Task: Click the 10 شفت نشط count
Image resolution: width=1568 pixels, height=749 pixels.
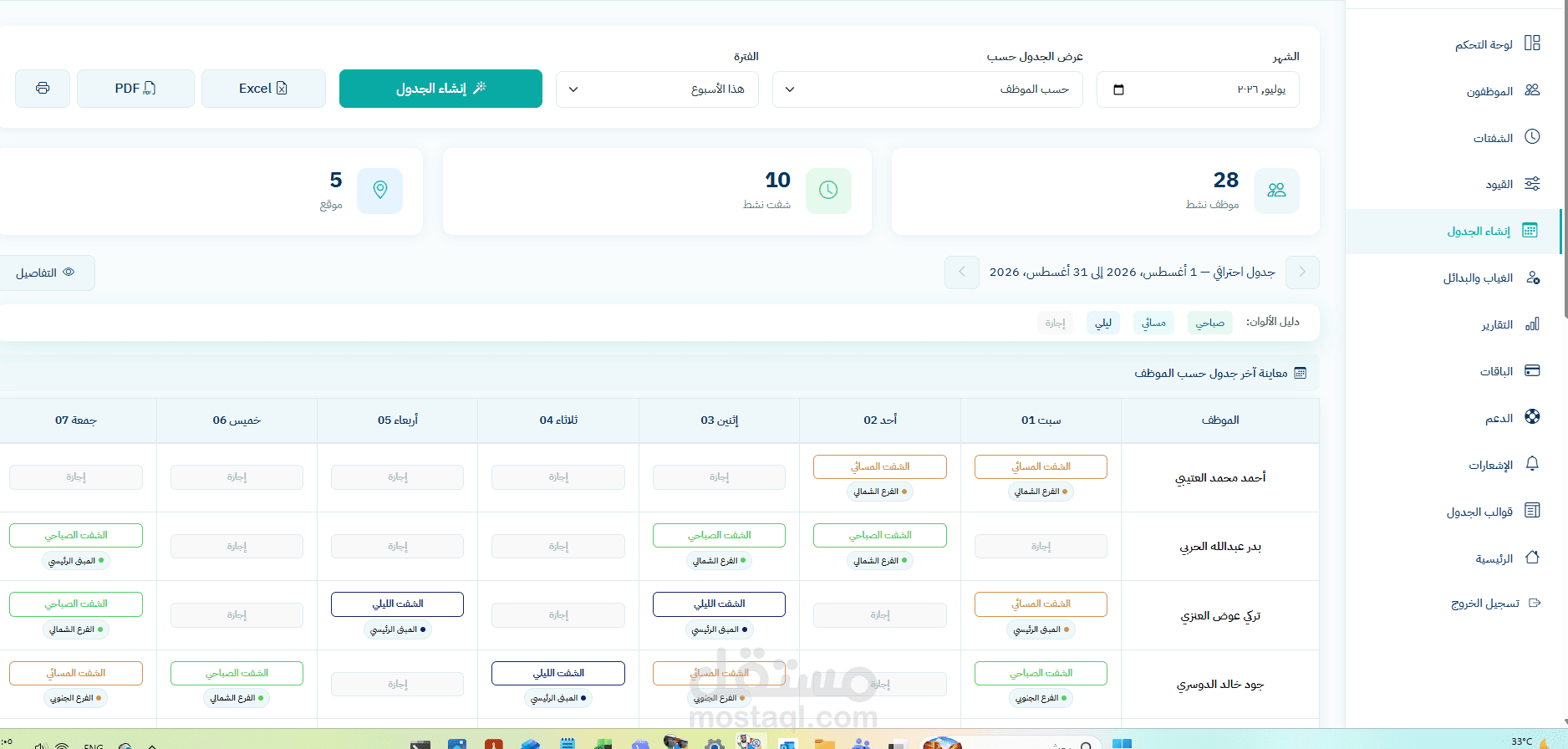Action: [777, 180]
